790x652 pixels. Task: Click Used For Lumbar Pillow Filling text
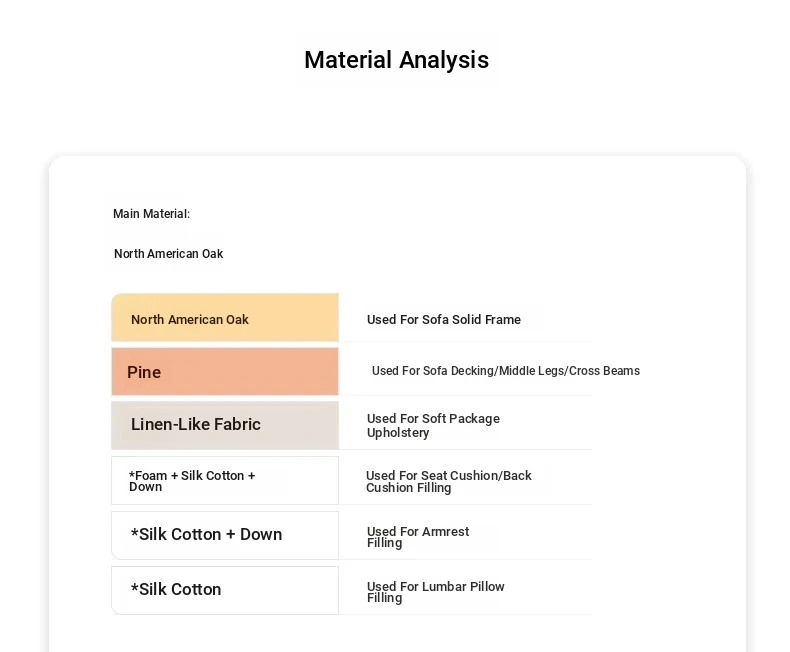[435, 592]
